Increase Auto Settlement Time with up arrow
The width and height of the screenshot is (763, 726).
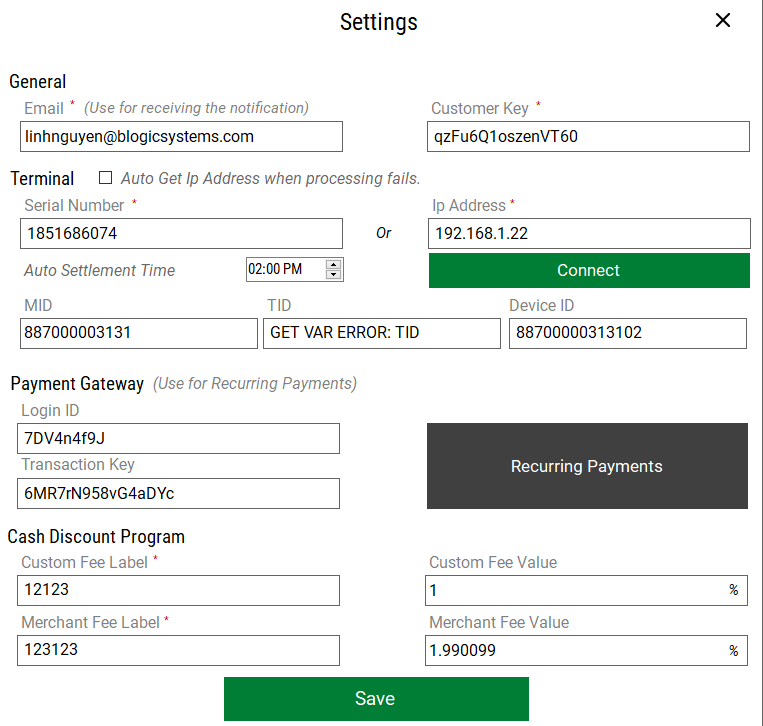point(334,264)
